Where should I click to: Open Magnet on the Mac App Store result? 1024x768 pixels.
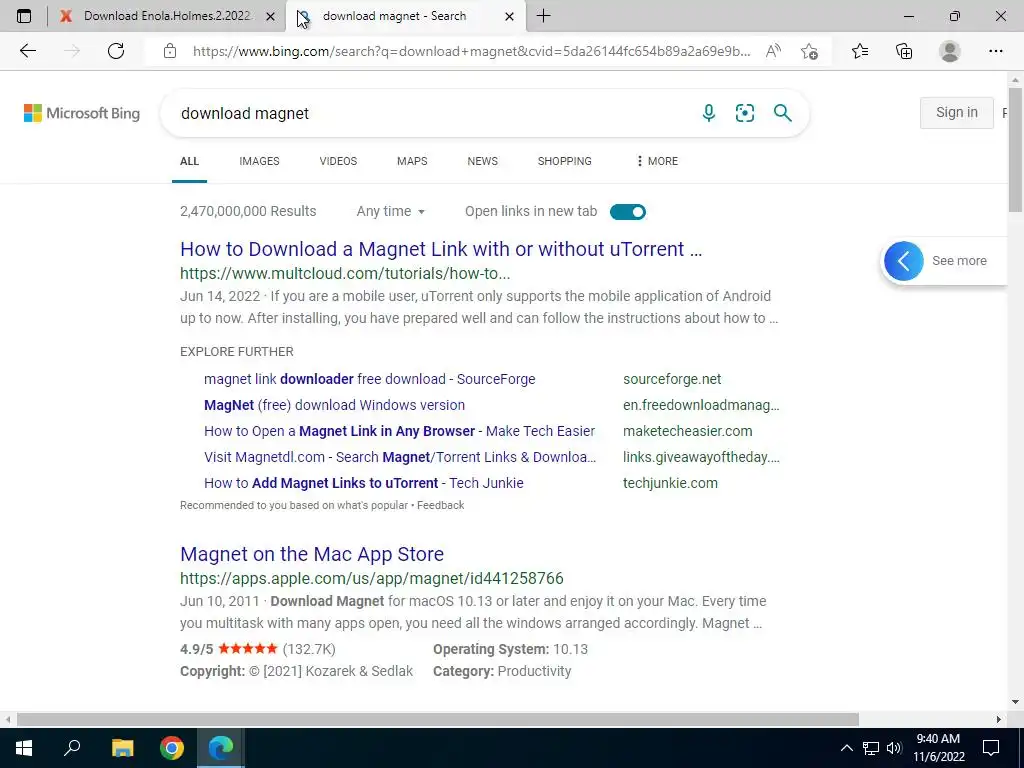point(312,554)
